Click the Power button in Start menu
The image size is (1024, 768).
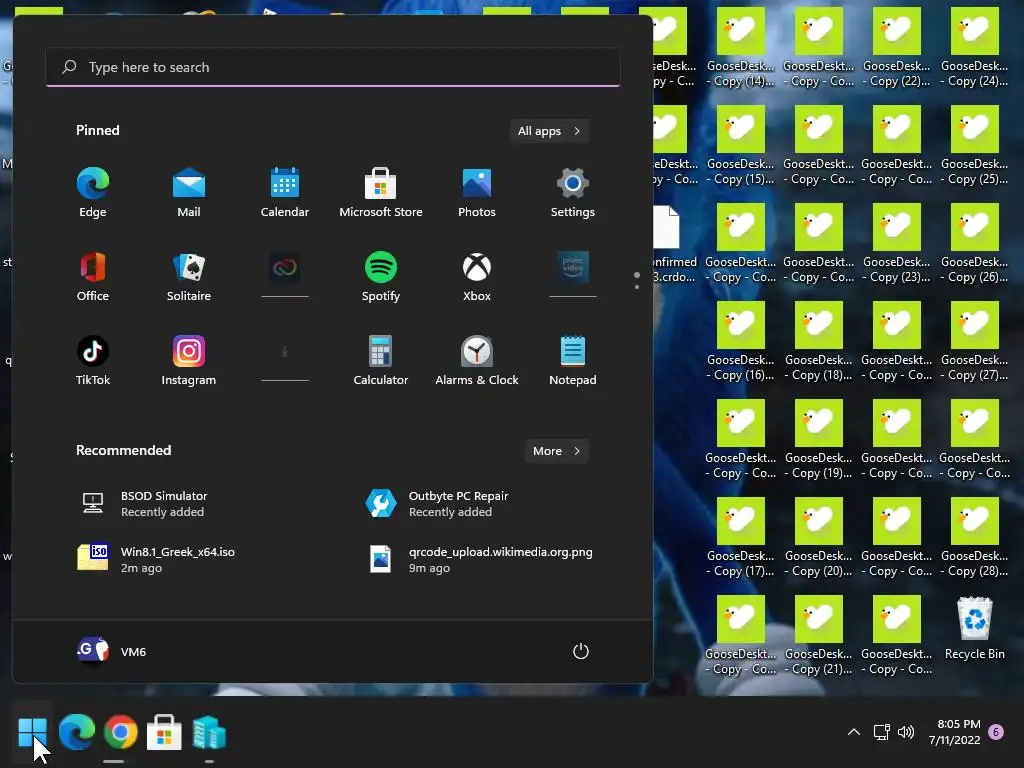tap(581, 651)
